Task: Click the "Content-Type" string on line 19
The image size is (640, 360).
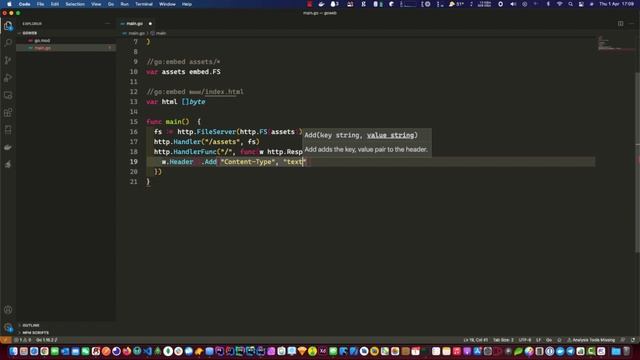Action: [247, 162]
